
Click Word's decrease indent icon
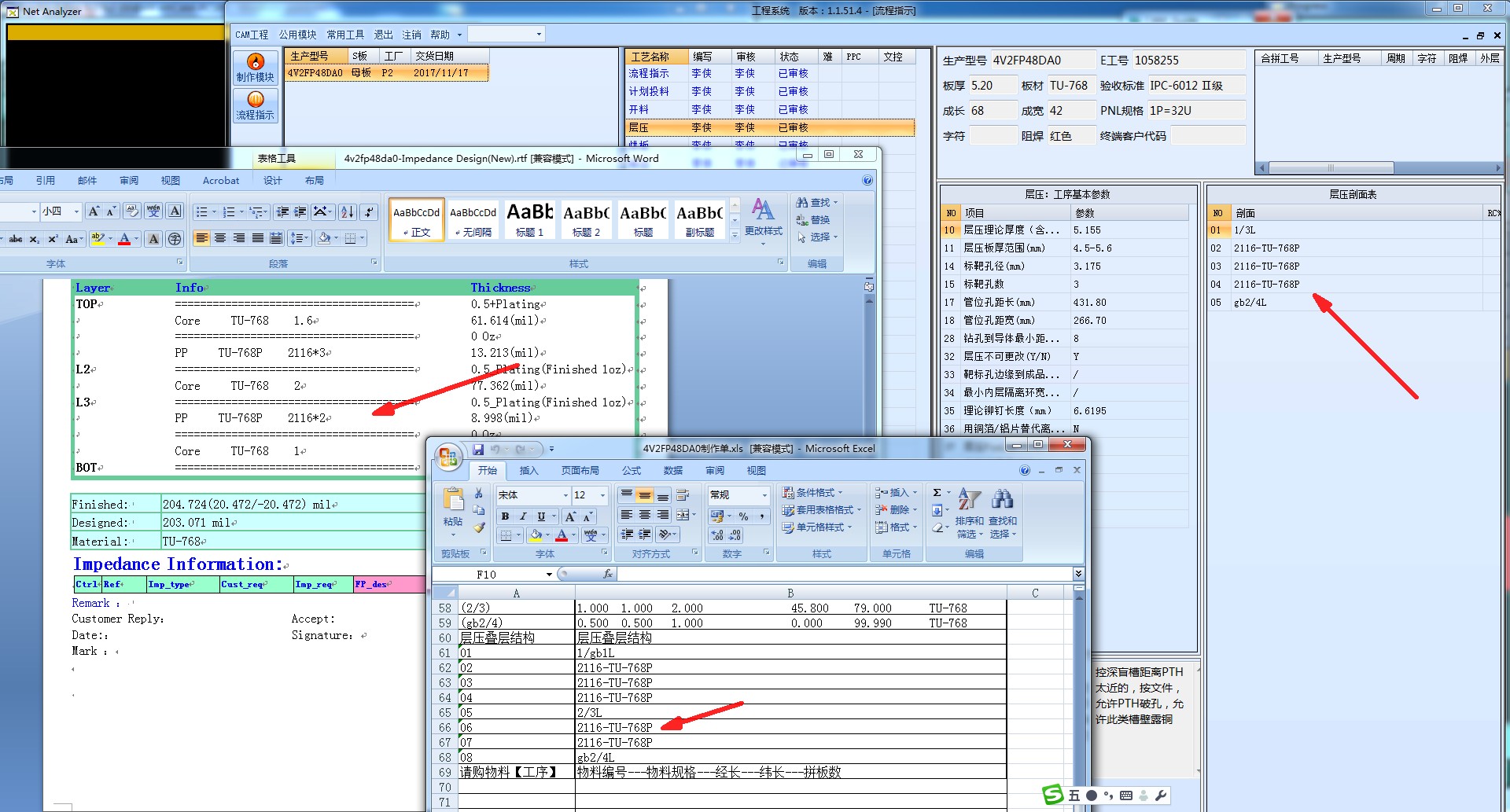click(282, 211)
